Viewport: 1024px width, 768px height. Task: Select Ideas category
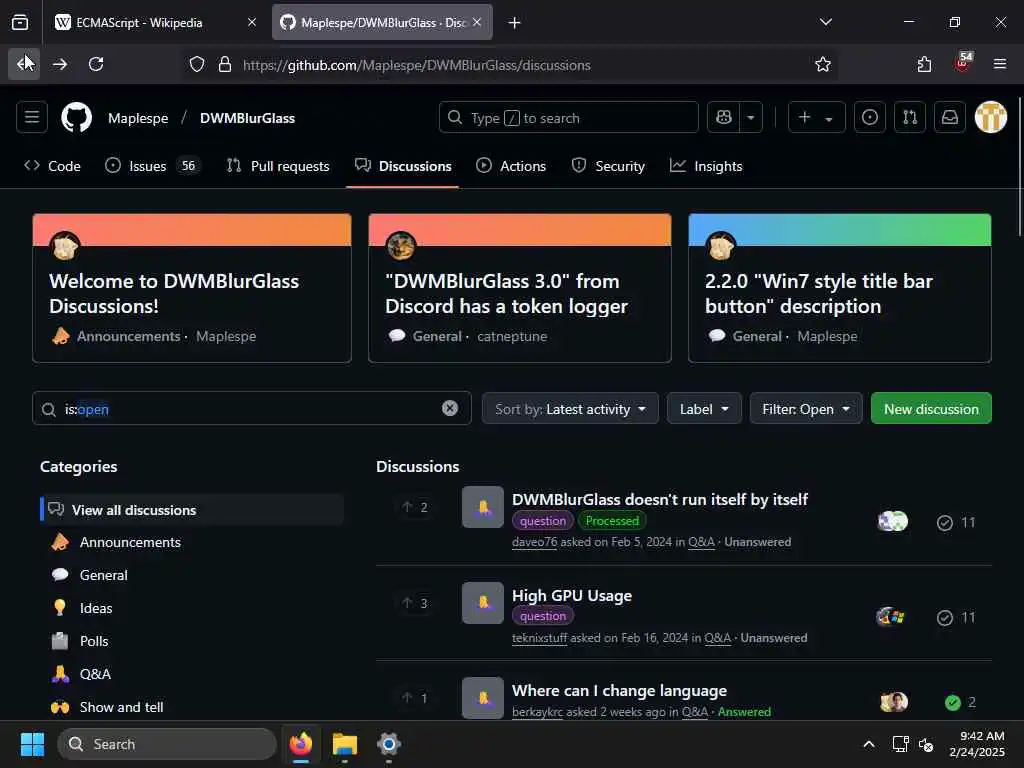point(95,608)
